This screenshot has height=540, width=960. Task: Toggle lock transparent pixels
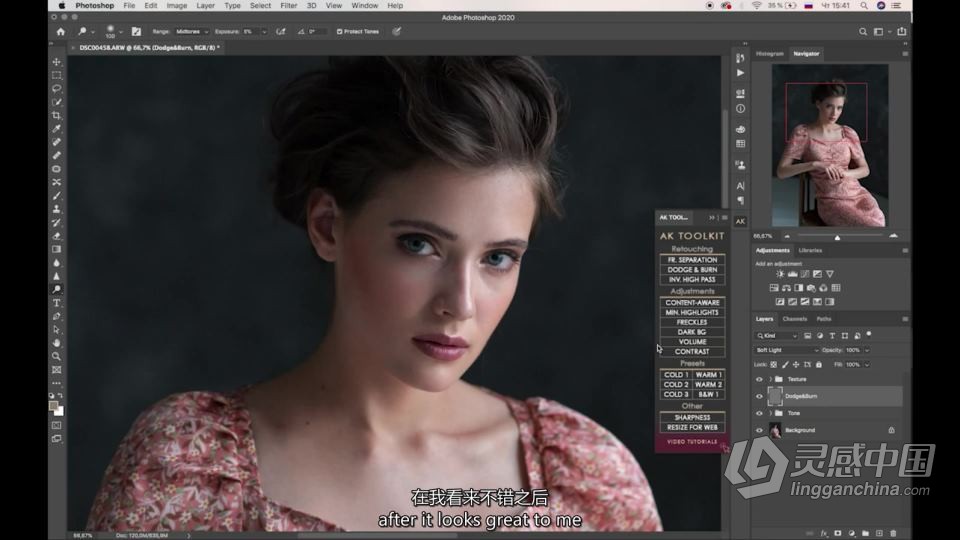[774, 365]
